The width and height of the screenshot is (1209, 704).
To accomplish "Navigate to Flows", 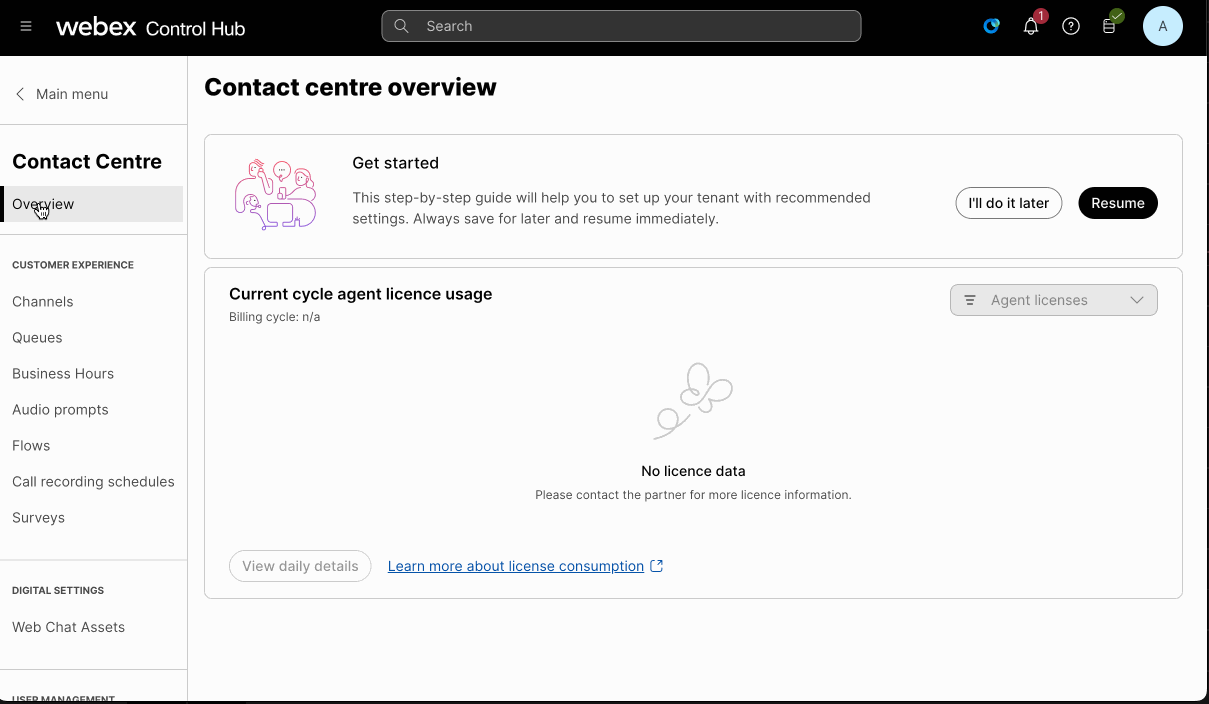I will click(x=31, y=446).
